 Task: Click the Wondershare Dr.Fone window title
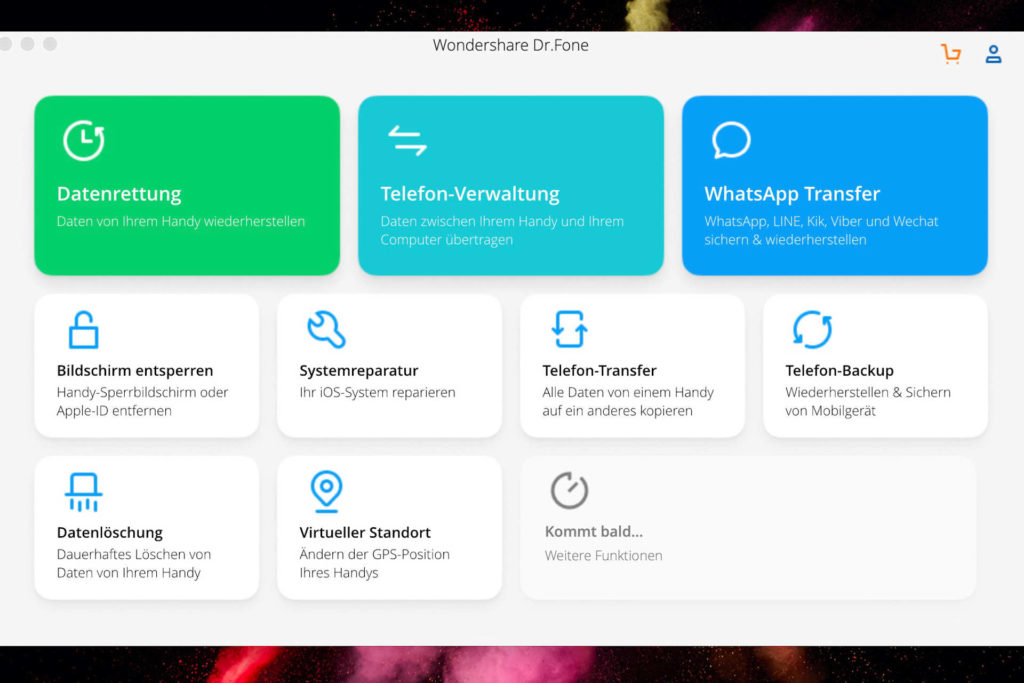click(x=511, y=45)
